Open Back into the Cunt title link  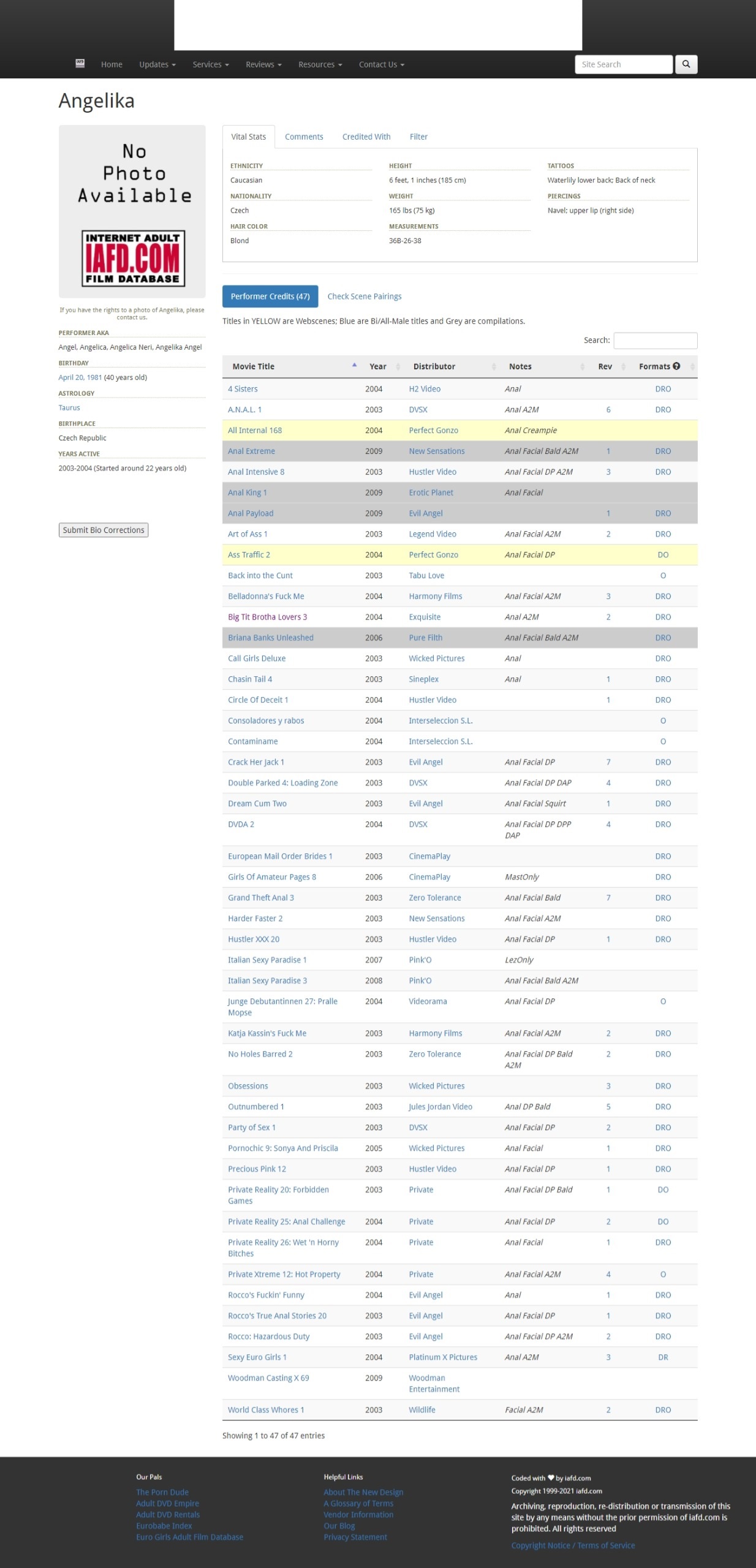[260, 576]
